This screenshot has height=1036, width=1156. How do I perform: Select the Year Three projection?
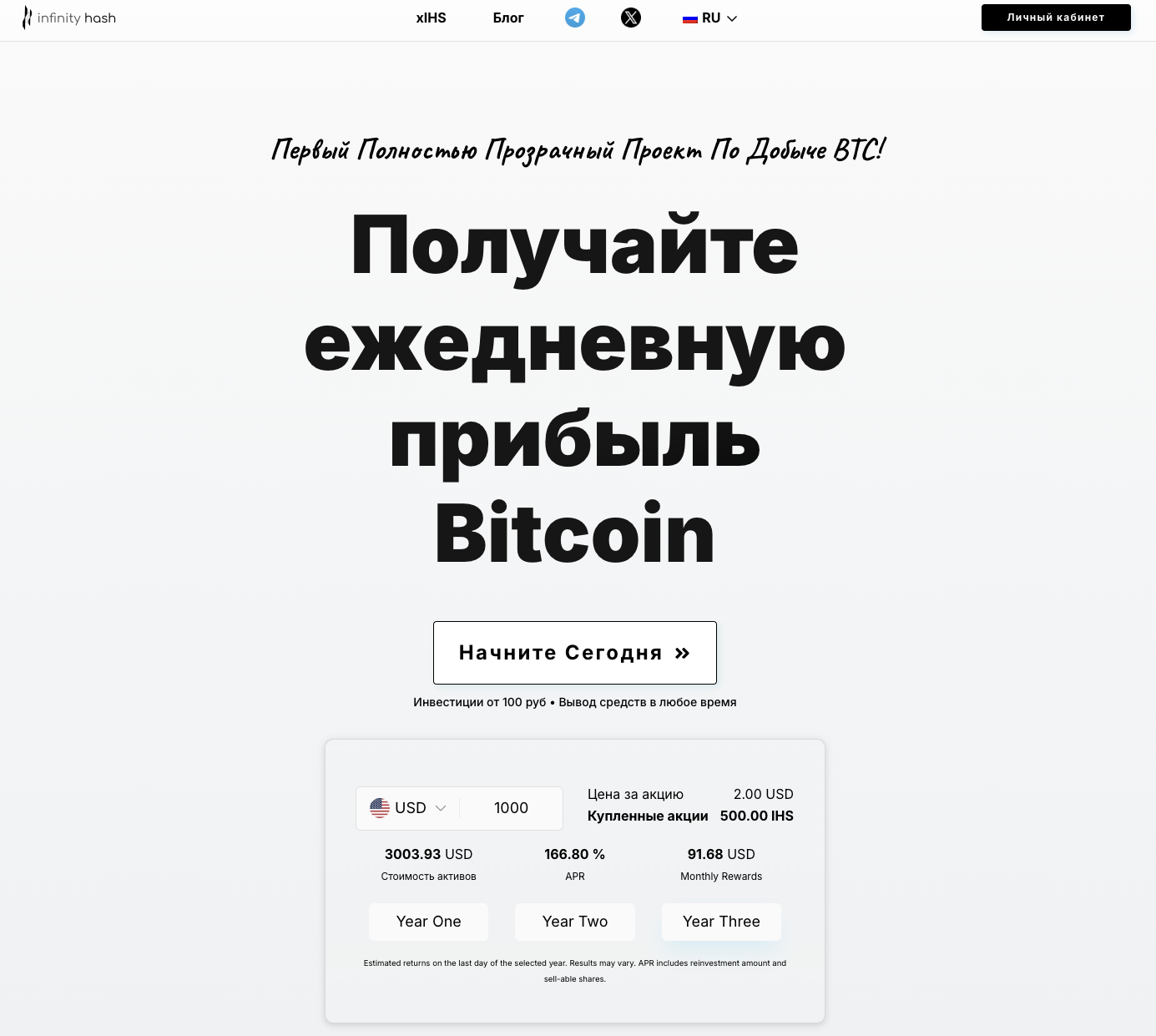(722, 922)
